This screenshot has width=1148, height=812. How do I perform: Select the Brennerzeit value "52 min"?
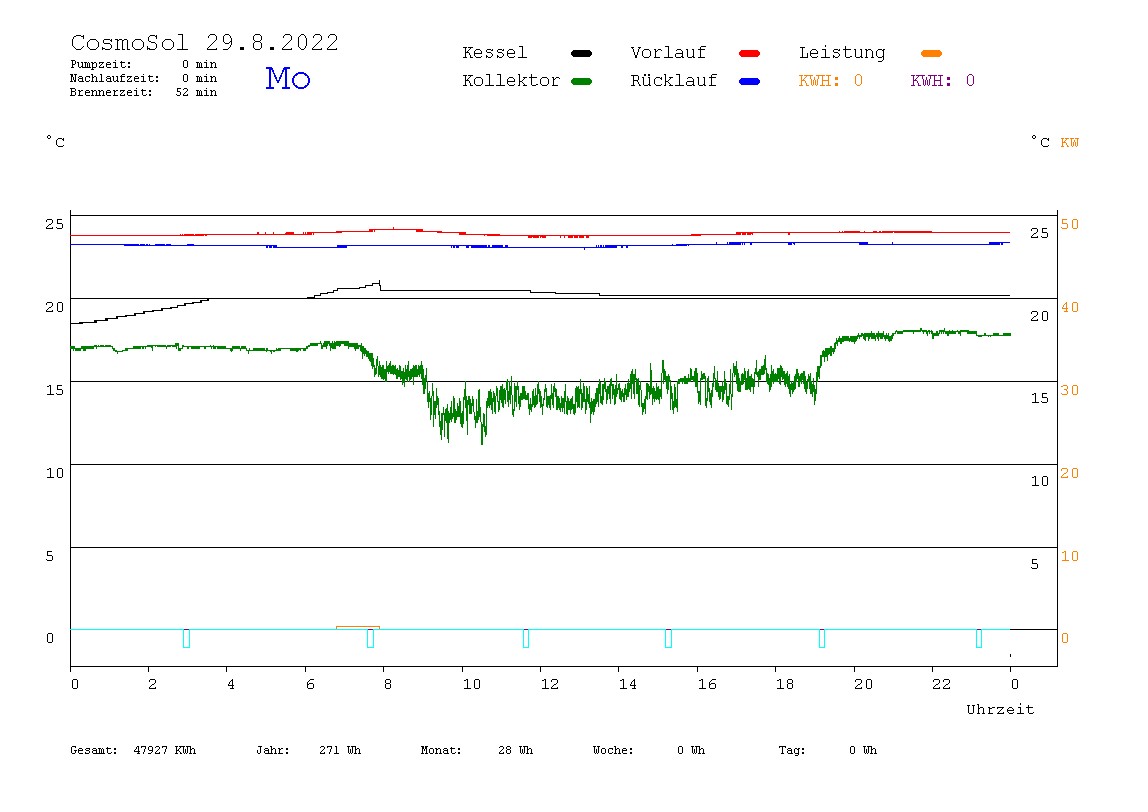[x=196, y=92]
